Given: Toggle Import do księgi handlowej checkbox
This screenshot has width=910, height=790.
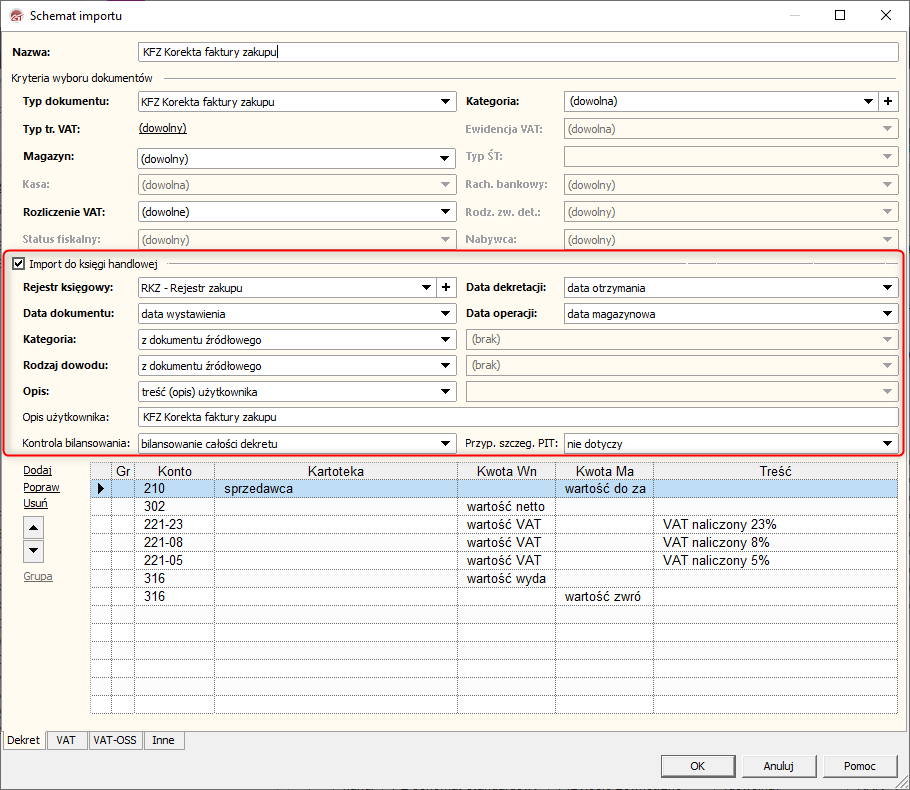Looking at the screenshot, I should point(19,264).
